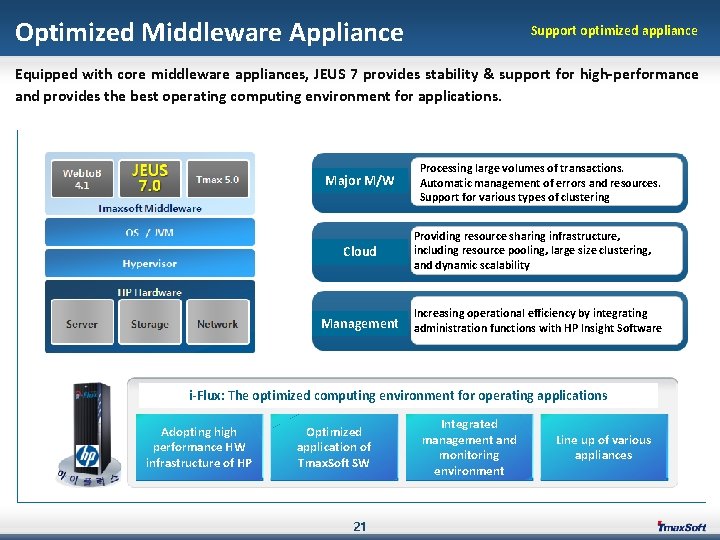Click the Major M/W label
Screen dimensions: 720x540
coord(360,180)
